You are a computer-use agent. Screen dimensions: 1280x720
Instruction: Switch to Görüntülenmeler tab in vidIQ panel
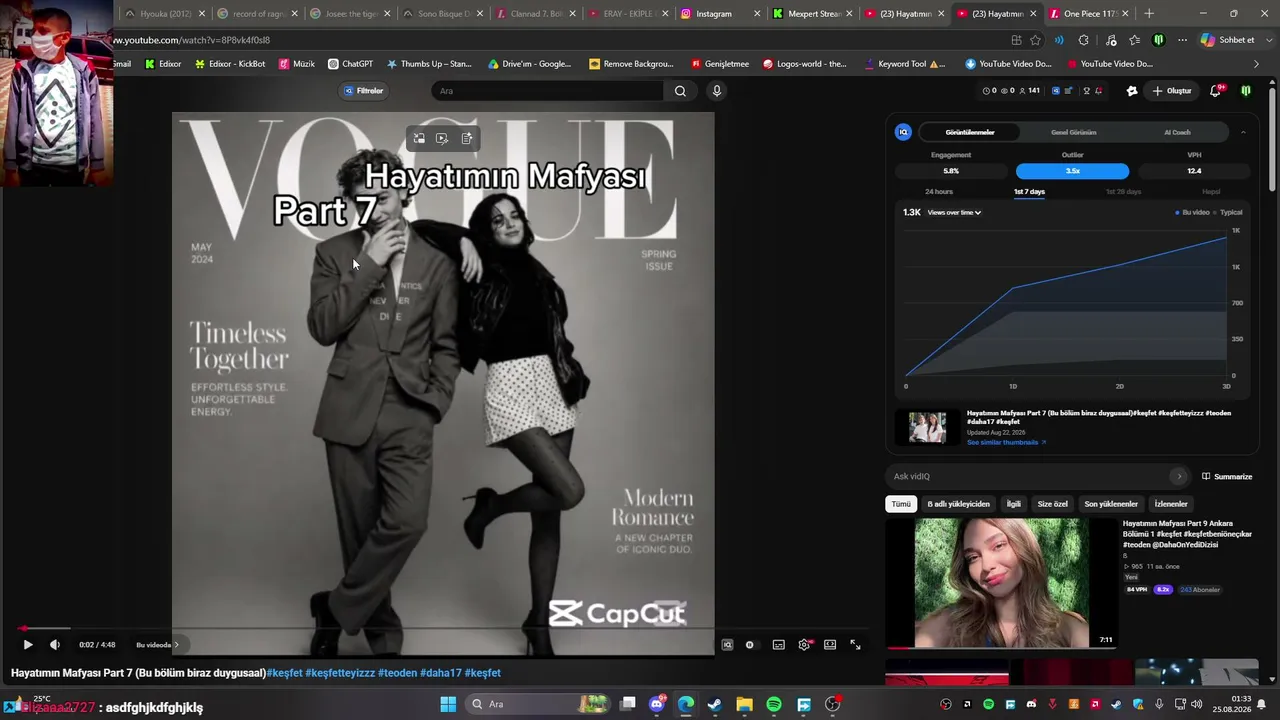[970, 132]
